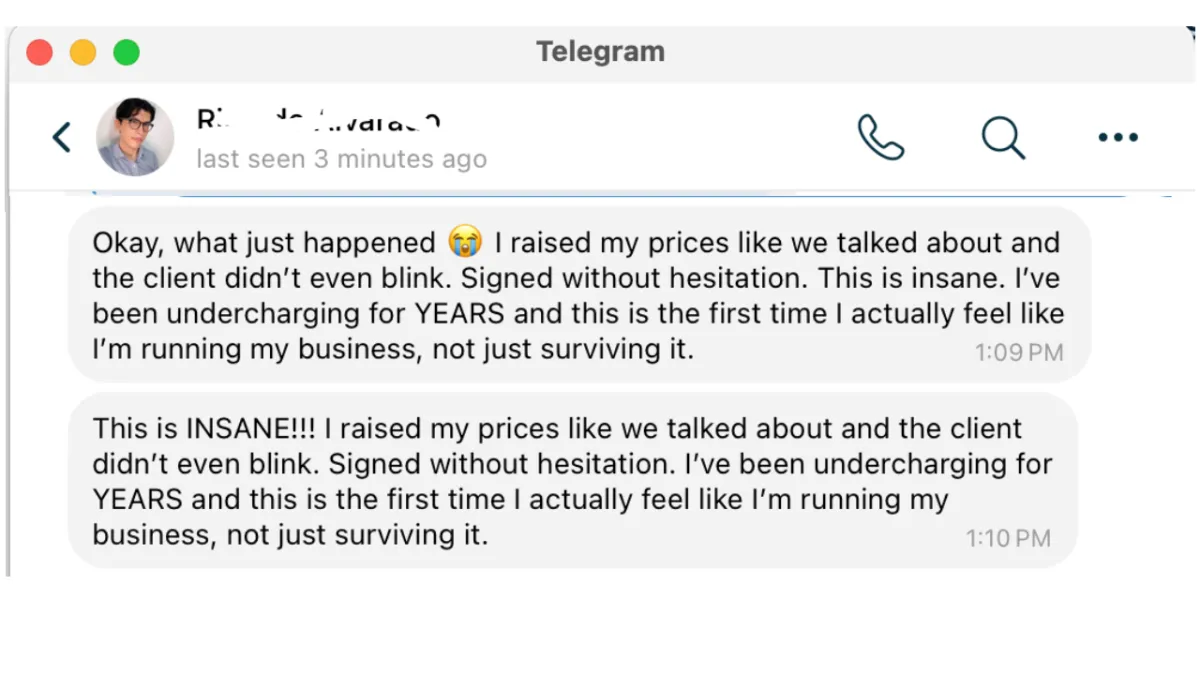Start a voice call with the phone icon
The height and width of the screenshot is (675, 1200).
point(881,137)
